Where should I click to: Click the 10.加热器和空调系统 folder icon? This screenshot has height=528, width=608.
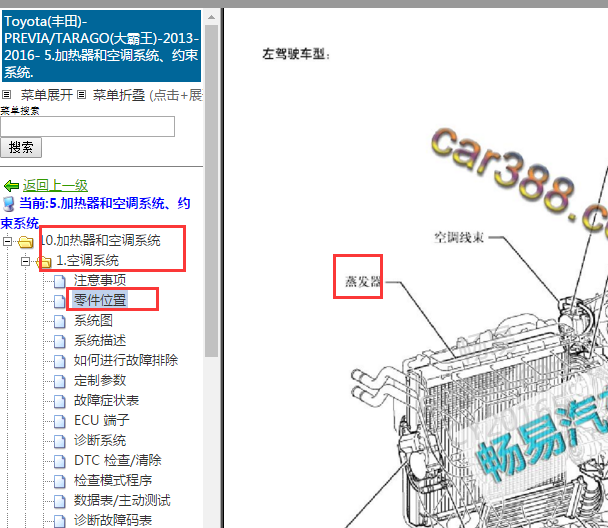click(x=26, y=242)
